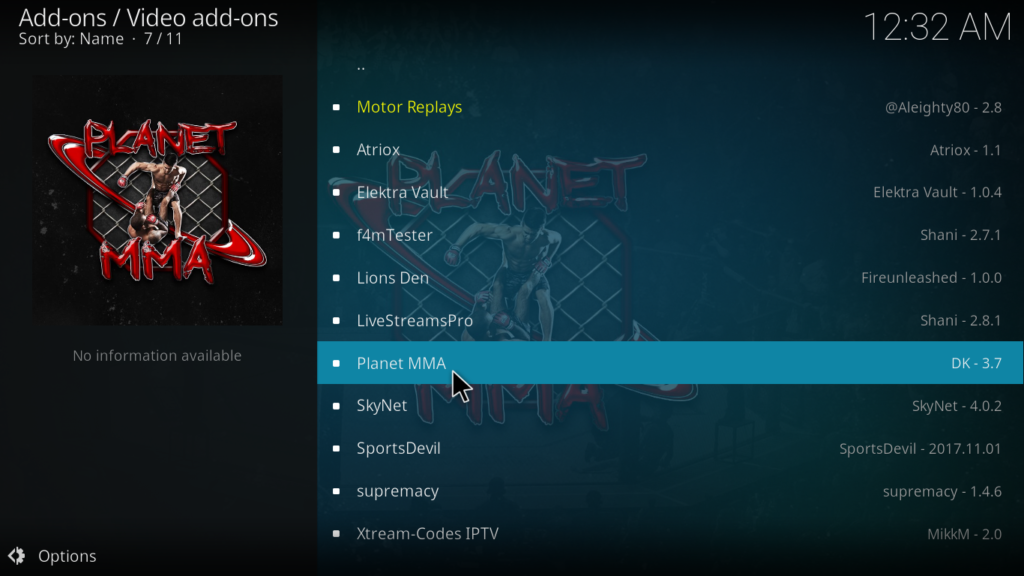Click the bullet icon beside SportsDevil
1024x576 pixels.
point(336,448)
